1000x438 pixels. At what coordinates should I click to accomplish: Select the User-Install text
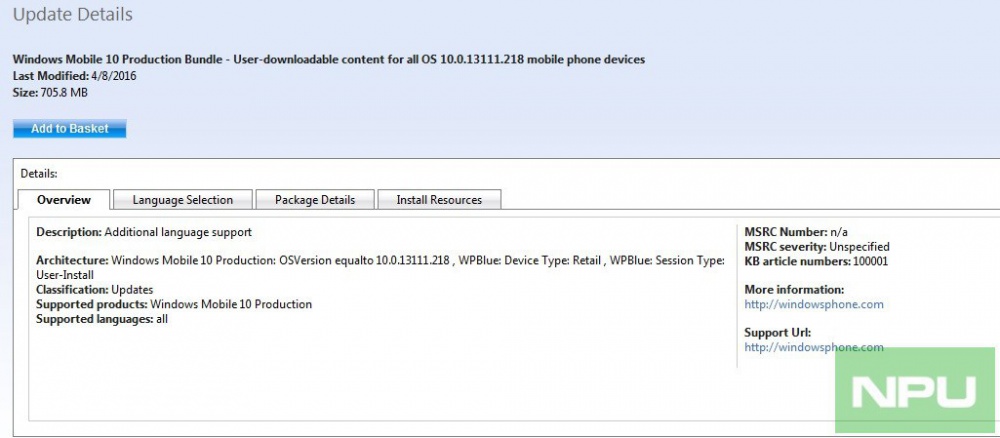pos(65,275)
